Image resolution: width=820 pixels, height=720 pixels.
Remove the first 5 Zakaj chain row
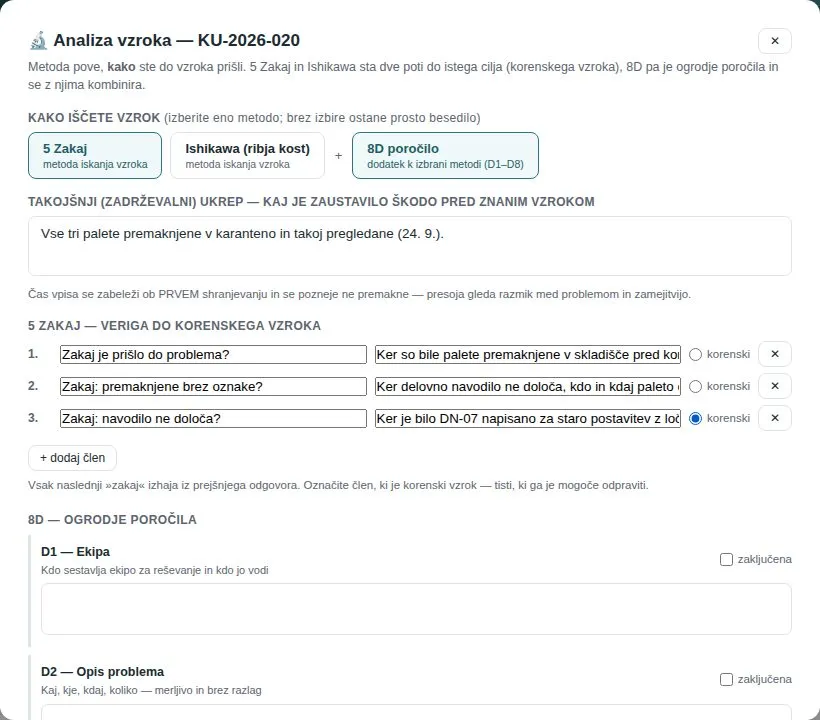pyautogui.click(x=775, y=354)
